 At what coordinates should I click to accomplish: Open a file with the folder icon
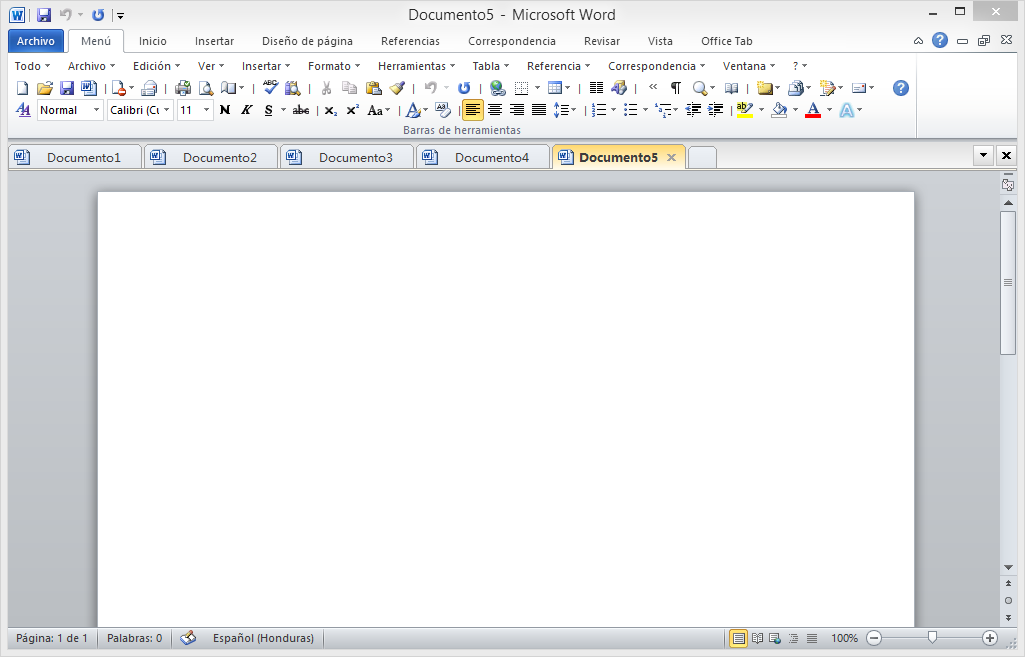(x=44, y=88)
